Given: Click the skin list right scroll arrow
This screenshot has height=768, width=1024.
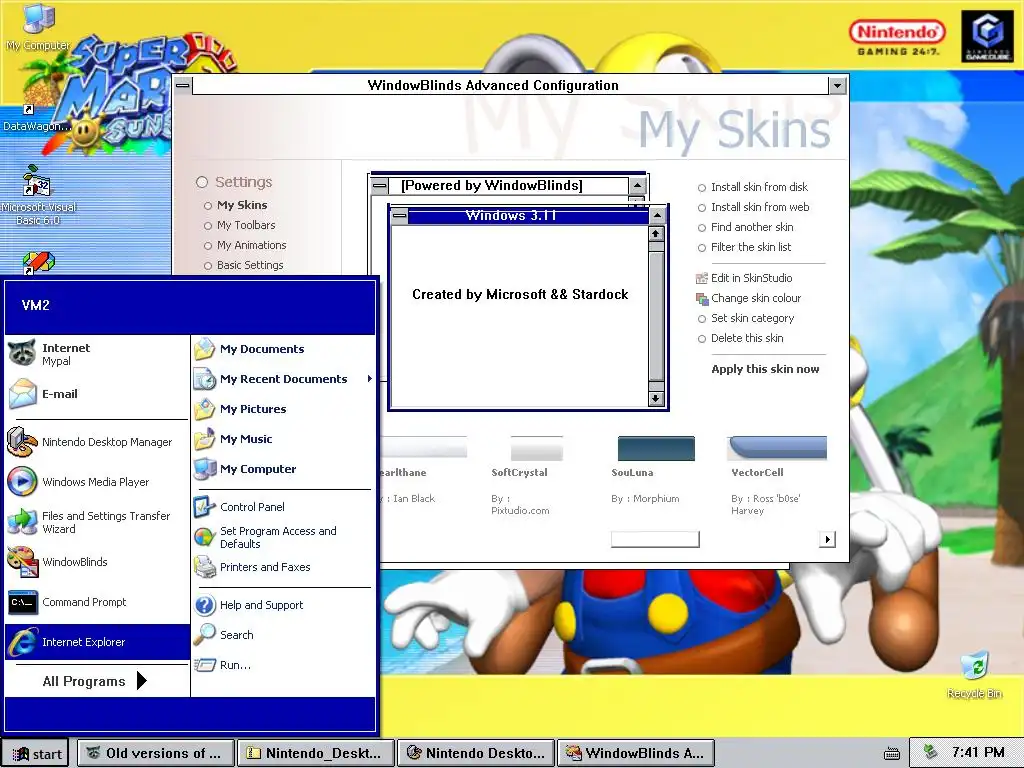Looking at the screenshot, I should (x=827, y=539).
